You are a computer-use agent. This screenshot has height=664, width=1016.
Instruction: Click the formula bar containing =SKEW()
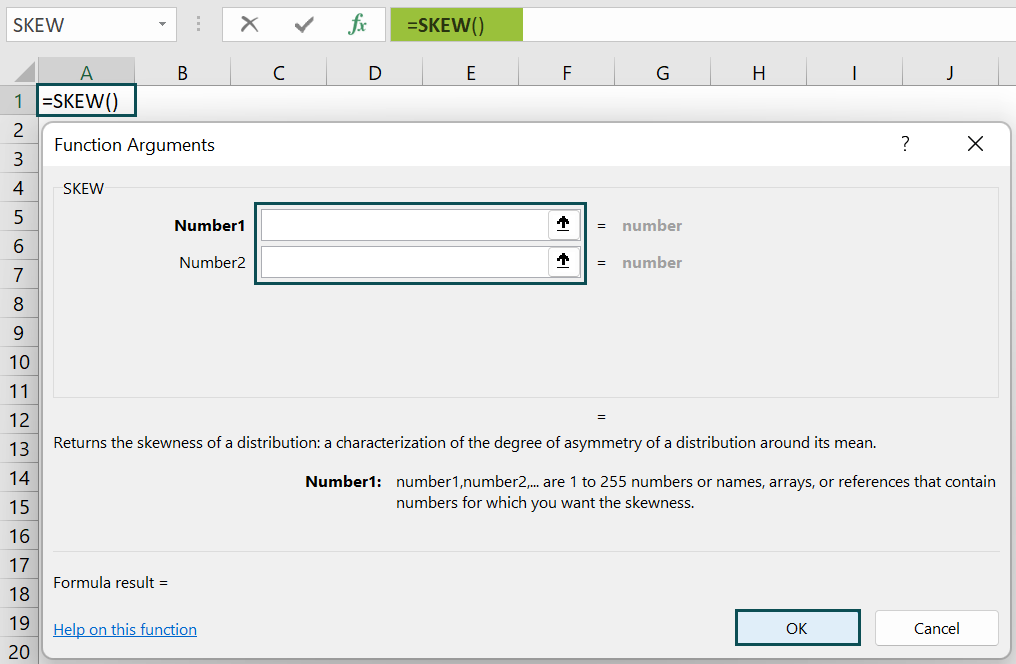[x=703, y=25]
